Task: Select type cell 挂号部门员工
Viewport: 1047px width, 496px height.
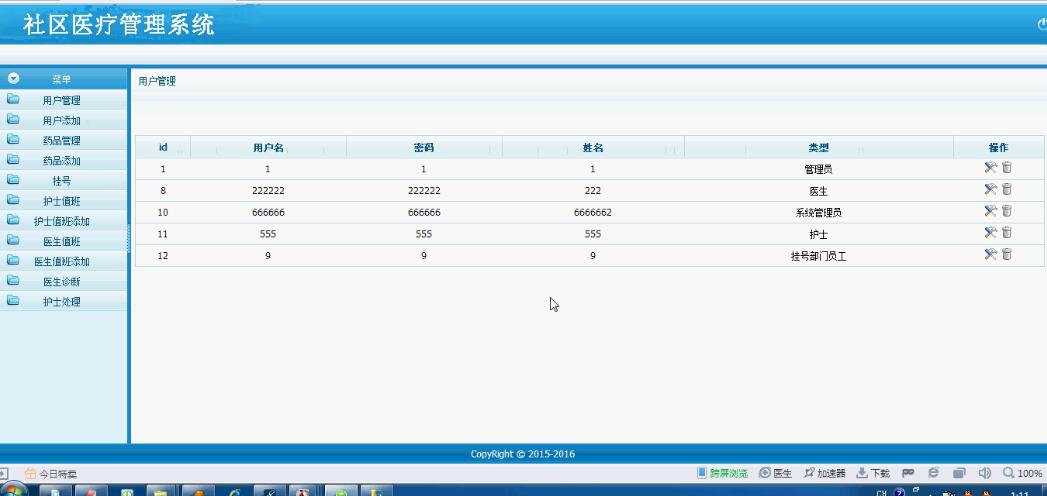Action: [819, 256]
